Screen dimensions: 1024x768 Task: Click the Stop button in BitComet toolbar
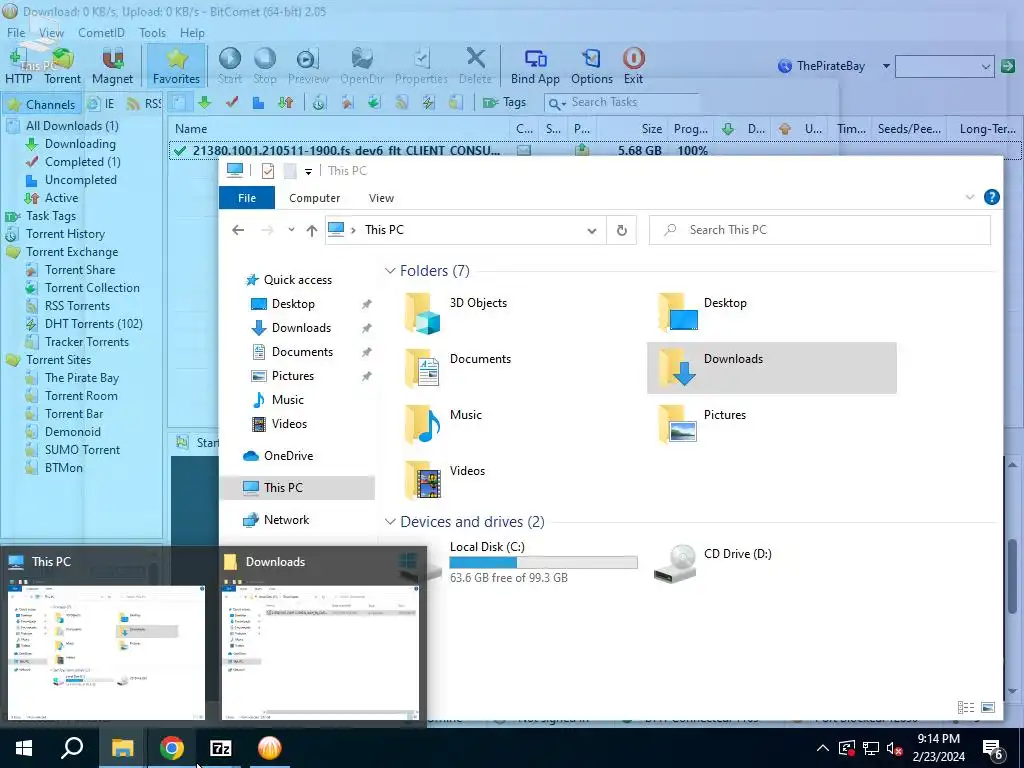264,66
